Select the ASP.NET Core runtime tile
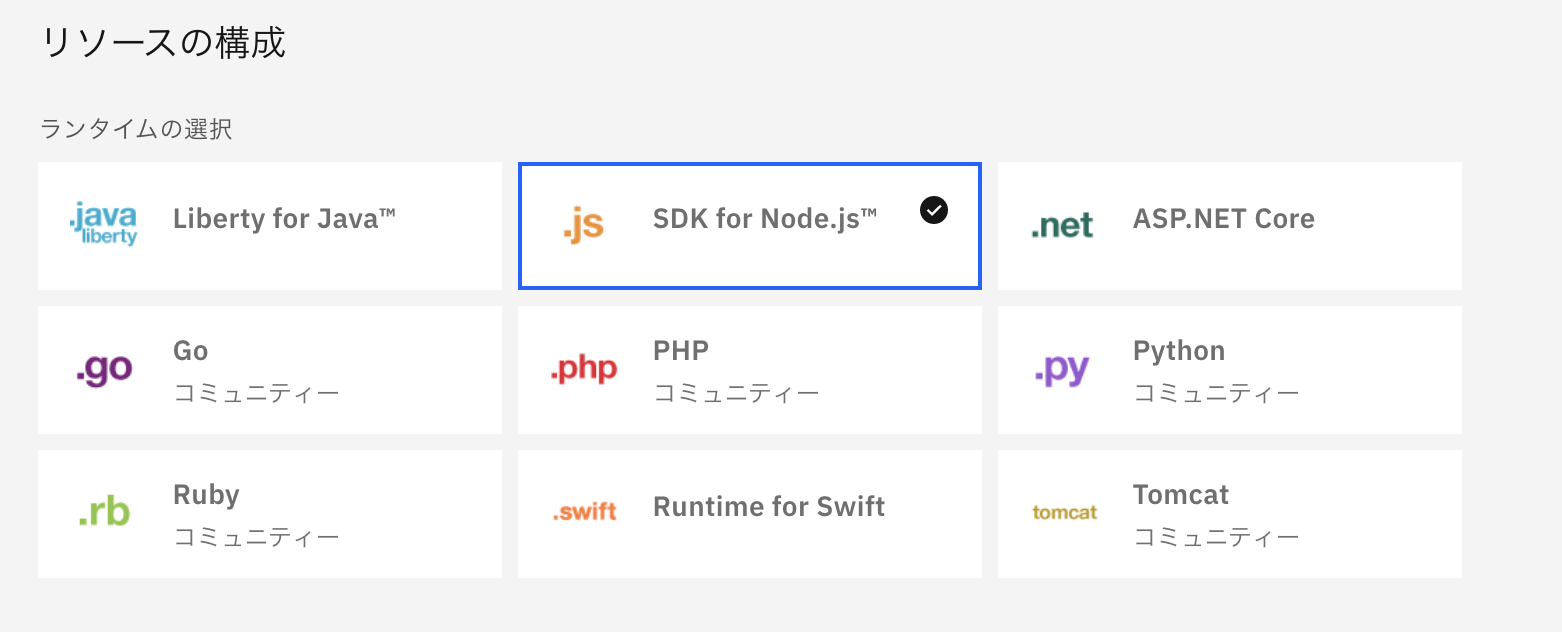1562x632 pixels. [1228, 226]
